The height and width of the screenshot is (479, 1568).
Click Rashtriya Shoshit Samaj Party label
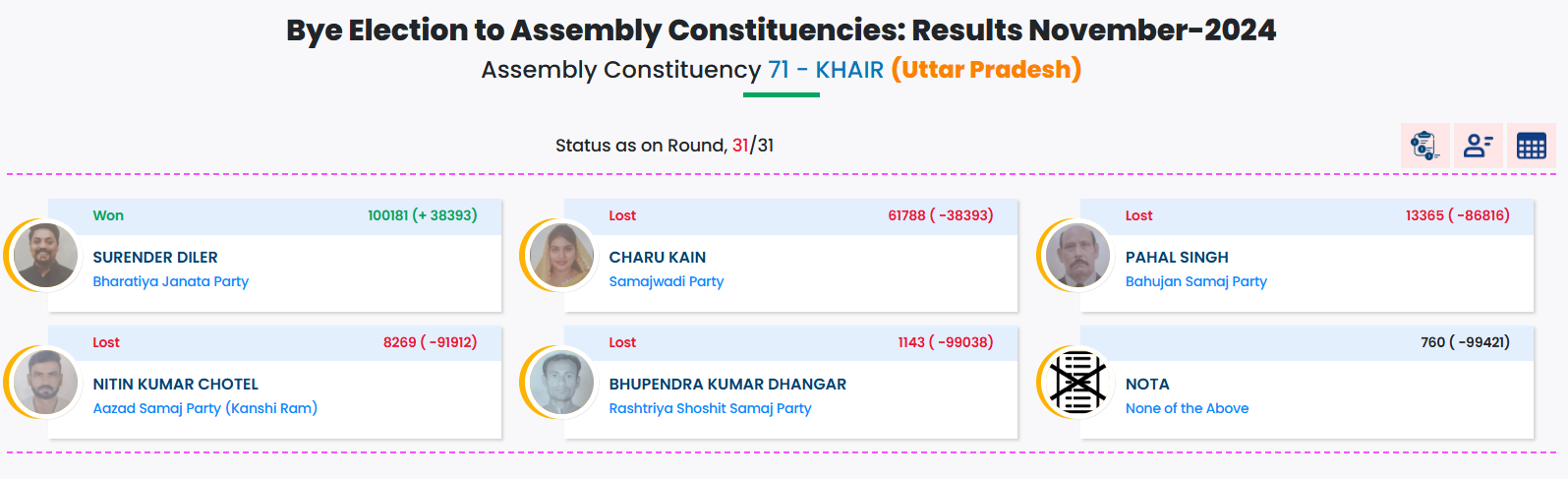[x=710, y=408]
